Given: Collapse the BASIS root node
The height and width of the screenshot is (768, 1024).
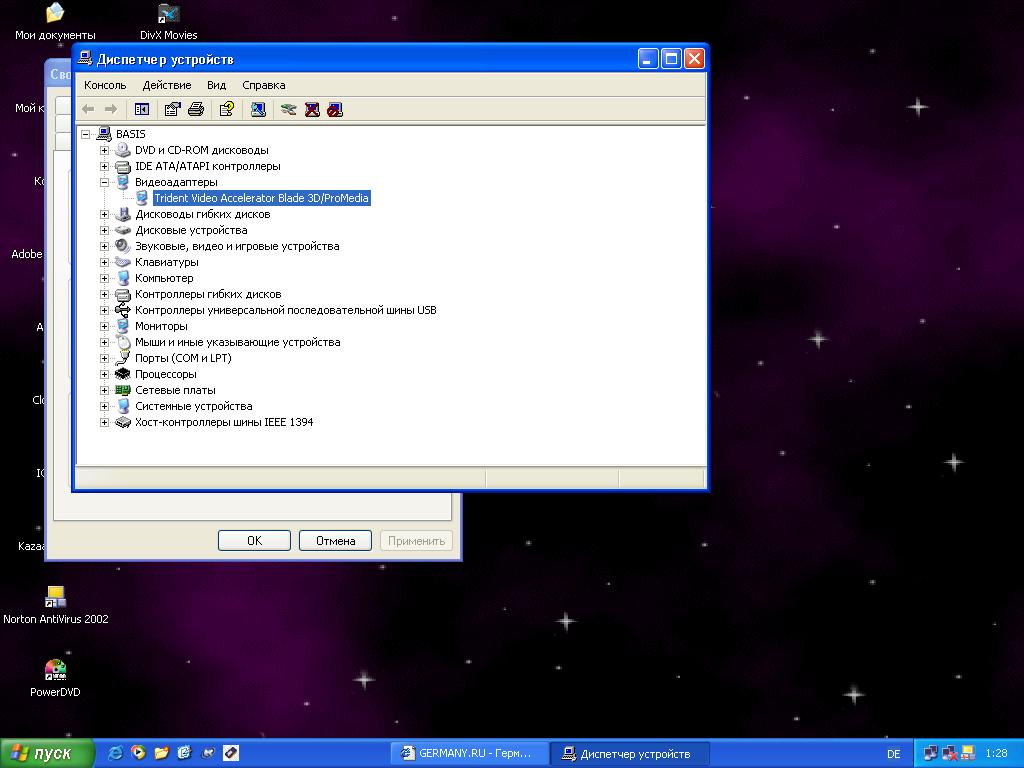Looking at the screenshot, I should click(86, 135).
